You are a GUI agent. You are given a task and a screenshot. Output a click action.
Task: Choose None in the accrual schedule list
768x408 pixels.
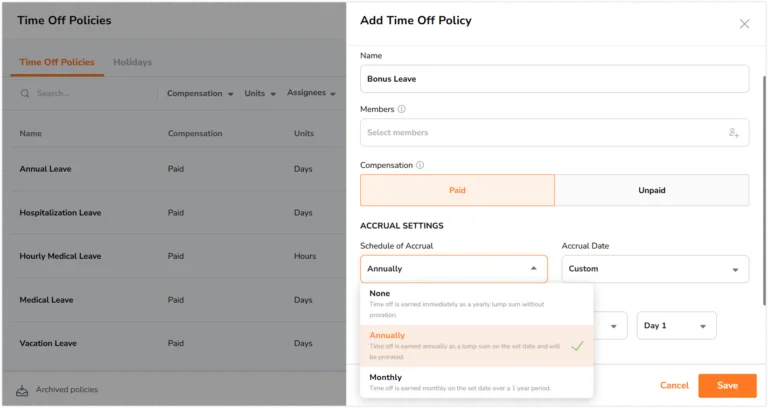tap(477, 304)
